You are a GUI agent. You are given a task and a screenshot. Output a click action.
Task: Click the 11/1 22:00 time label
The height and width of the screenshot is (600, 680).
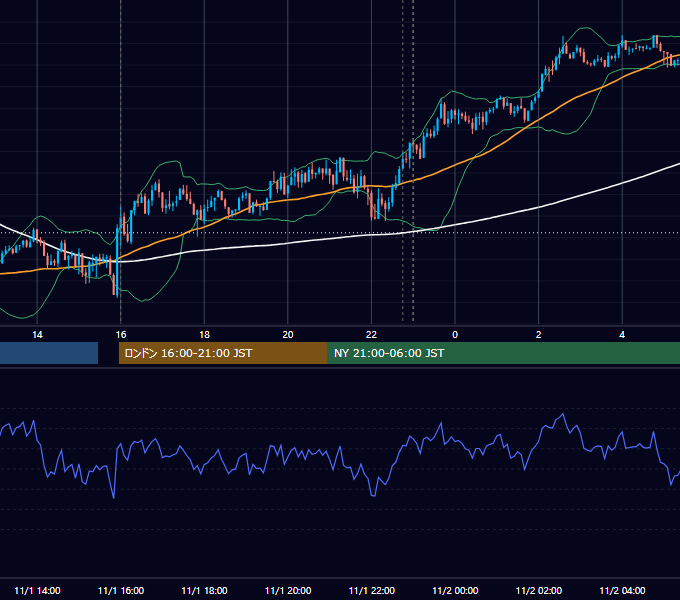pos(372,590)
